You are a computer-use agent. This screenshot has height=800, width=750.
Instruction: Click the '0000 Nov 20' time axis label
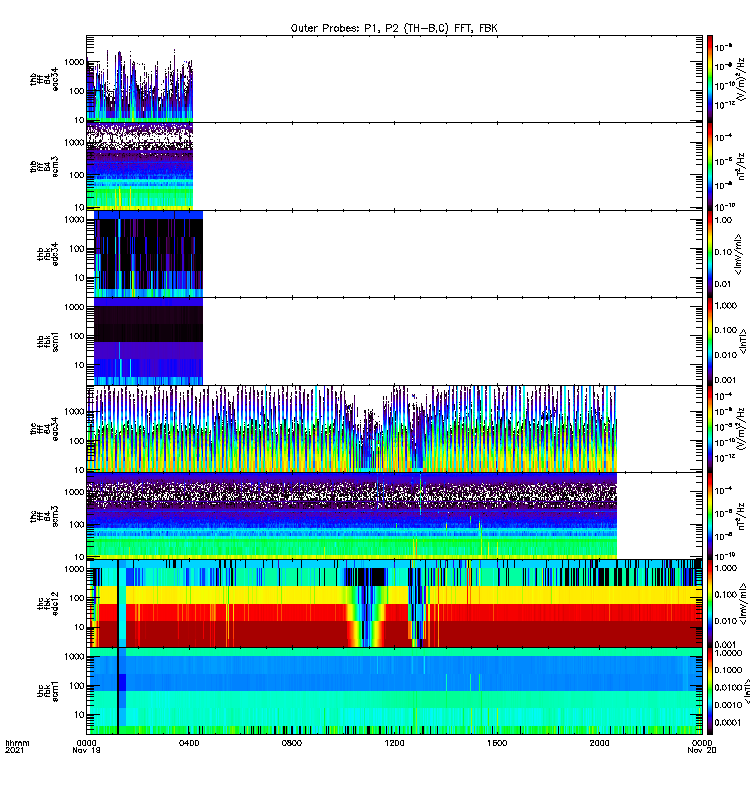[x=702, y=746]
